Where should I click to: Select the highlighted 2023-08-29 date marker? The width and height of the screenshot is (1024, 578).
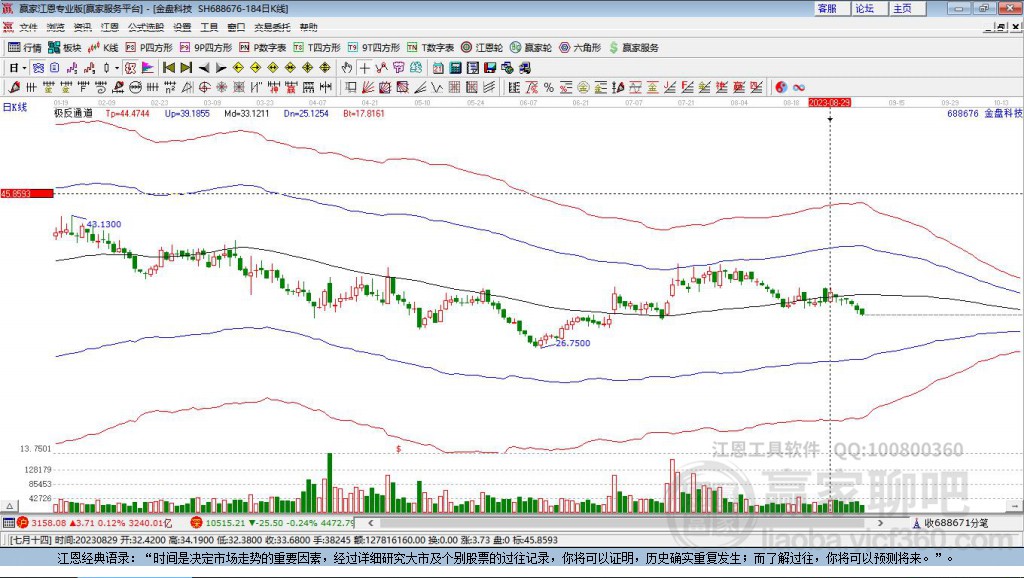[x=829, y=103]
